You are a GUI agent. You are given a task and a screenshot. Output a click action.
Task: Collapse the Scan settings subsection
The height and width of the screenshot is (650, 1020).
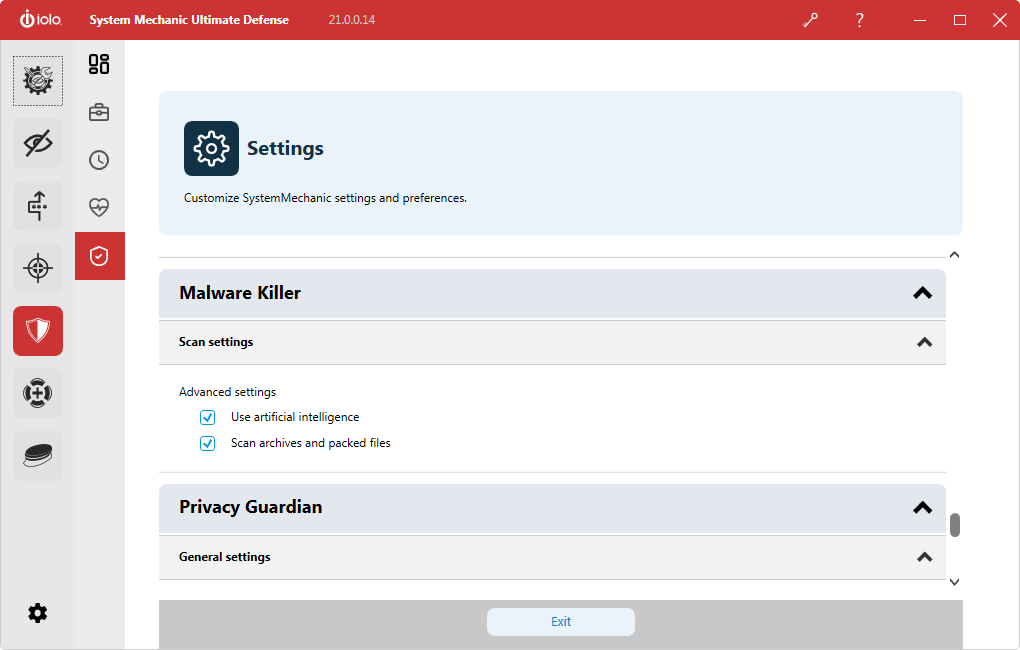point(924,342)
